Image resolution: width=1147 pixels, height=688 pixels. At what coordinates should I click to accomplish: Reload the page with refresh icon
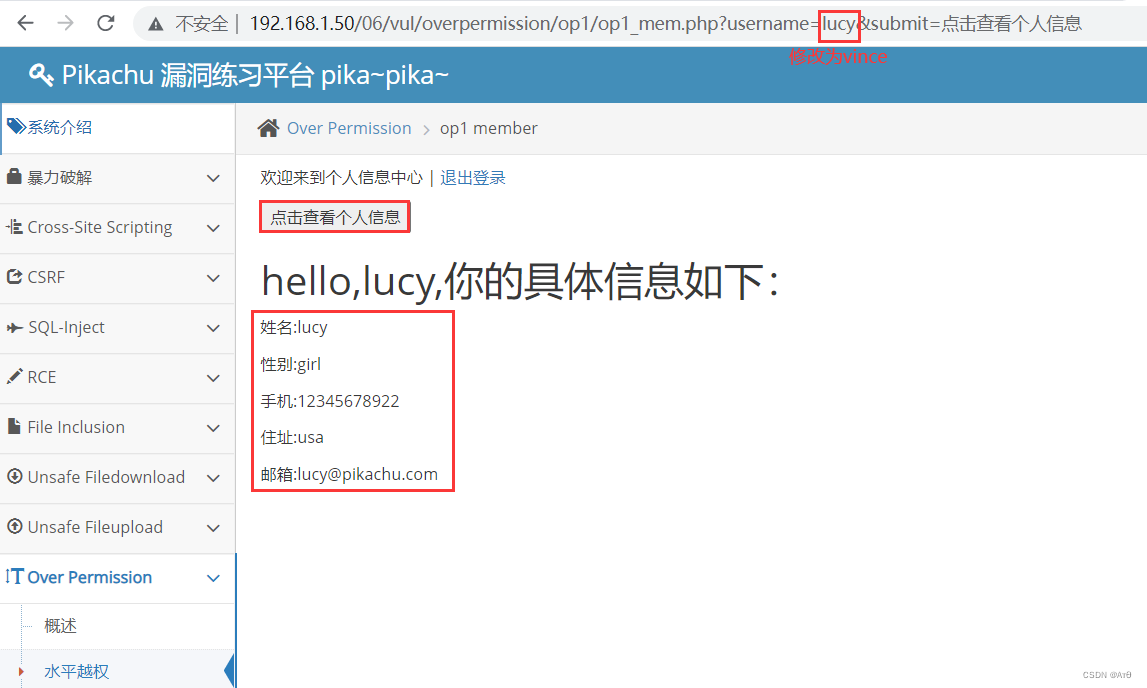[x=106, y=23]
